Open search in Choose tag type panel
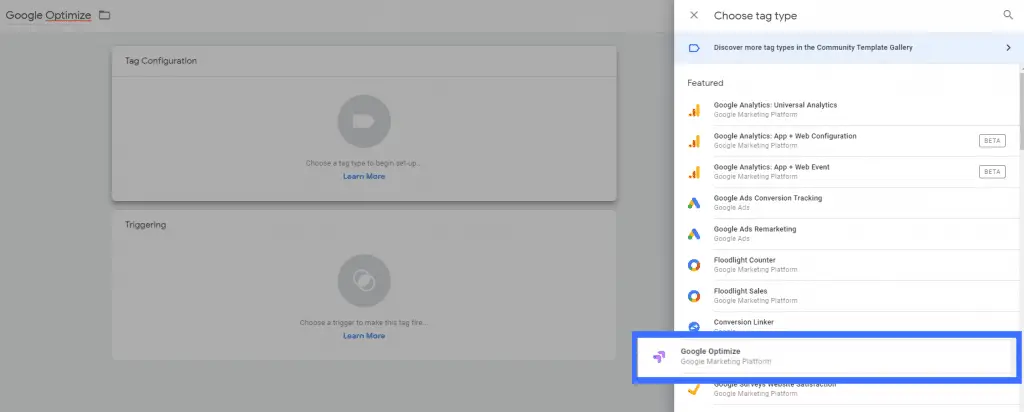This screenshot has height=412, width=1024. coord(1008,15)
